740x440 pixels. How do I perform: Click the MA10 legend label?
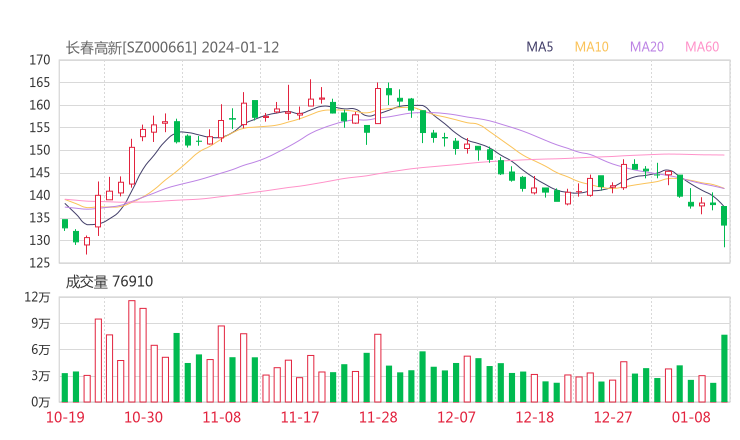pos(591,47)
